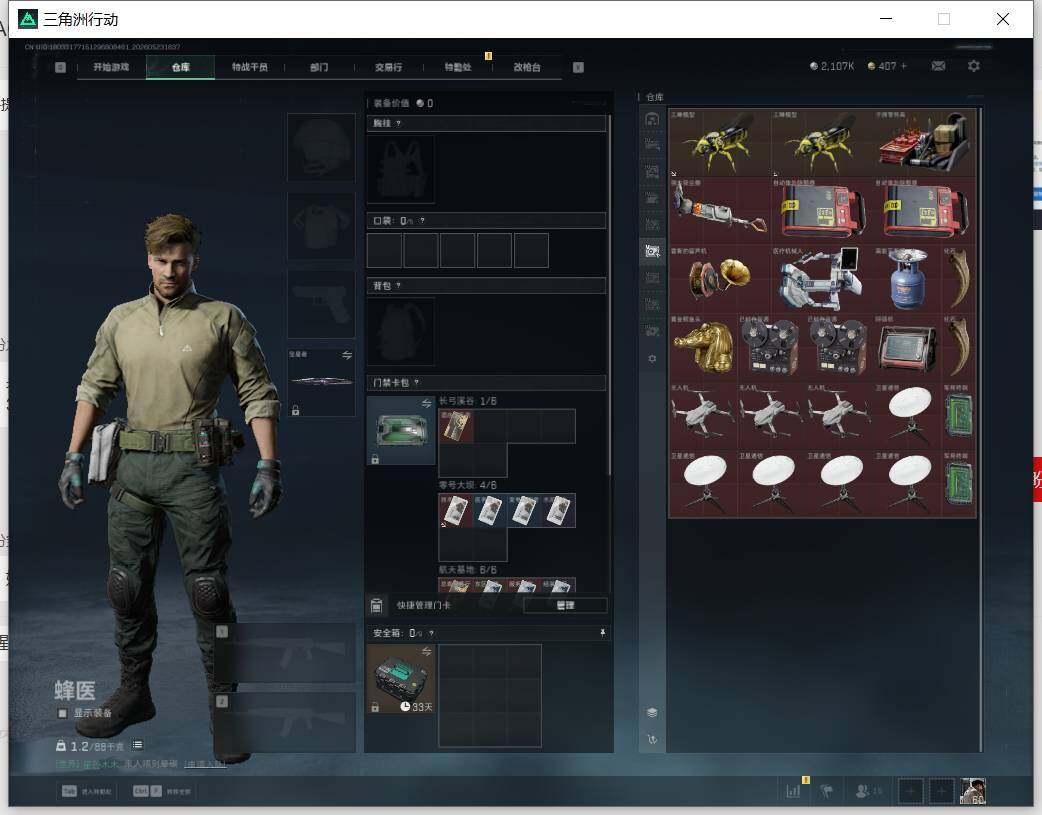Select the 仓库 tab
Viewport: 1042px width, 815px height.
pos(181,67)
